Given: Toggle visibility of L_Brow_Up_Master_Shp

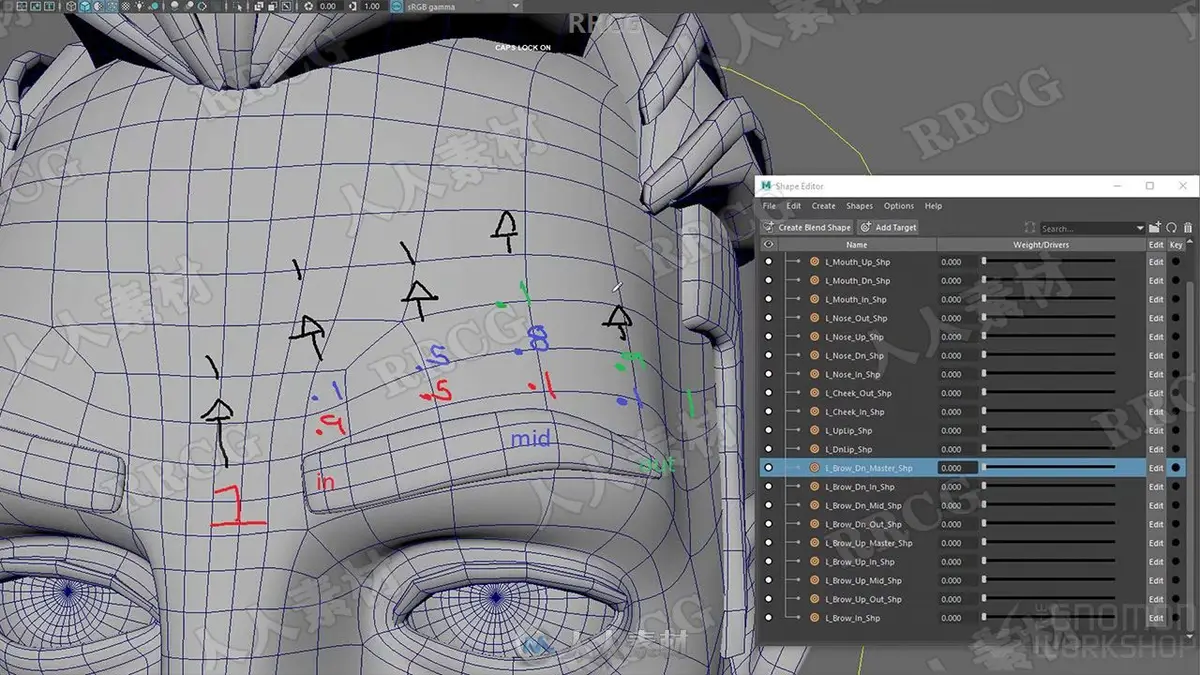Looking at the screenshot, I should 769,543.
